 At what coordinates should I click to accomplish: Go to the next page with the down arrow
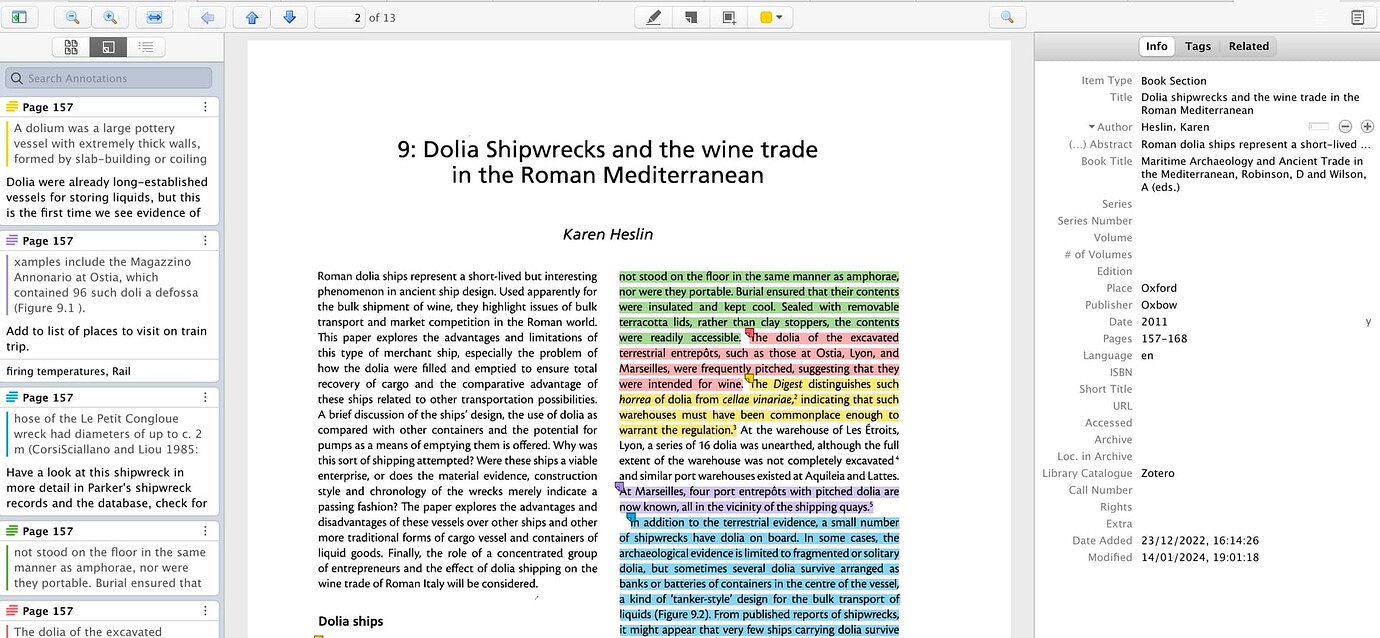tap(290, 16)
